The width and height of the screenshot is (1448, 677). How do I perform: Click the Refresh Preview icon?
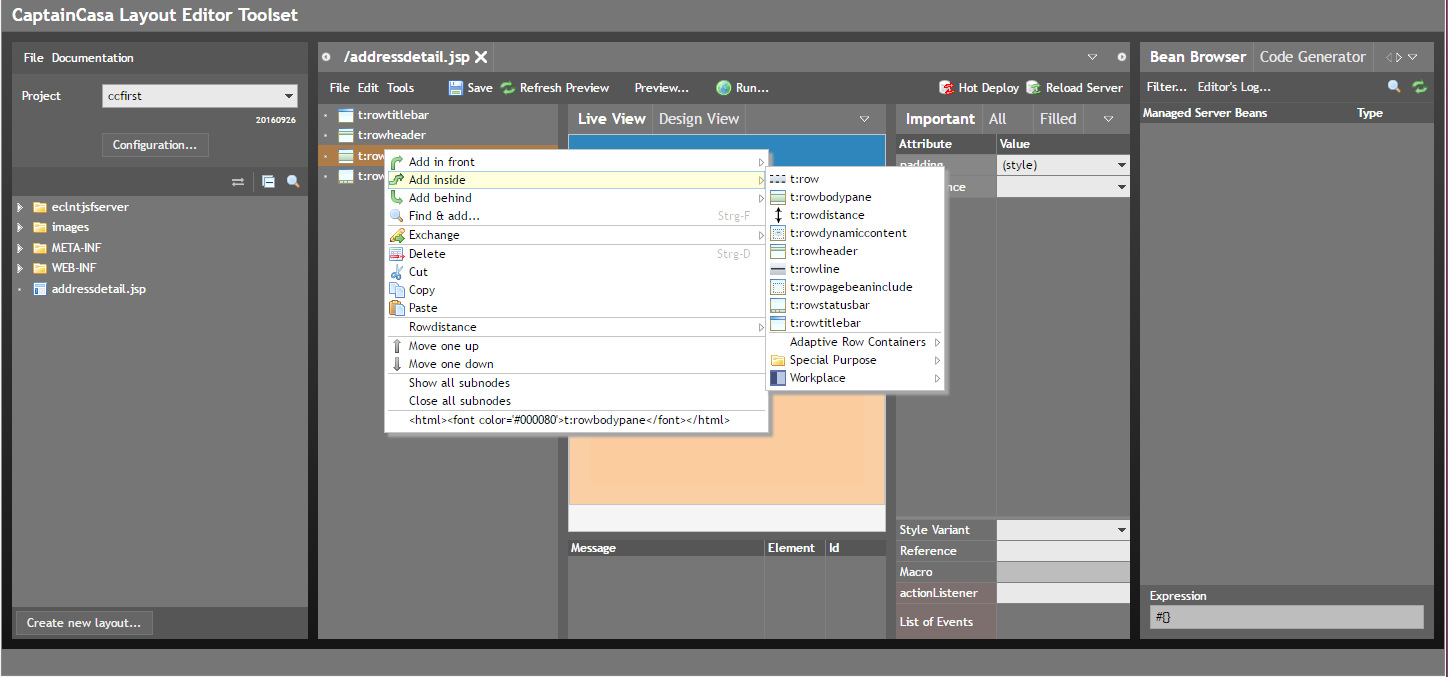(x=508, y=88)
